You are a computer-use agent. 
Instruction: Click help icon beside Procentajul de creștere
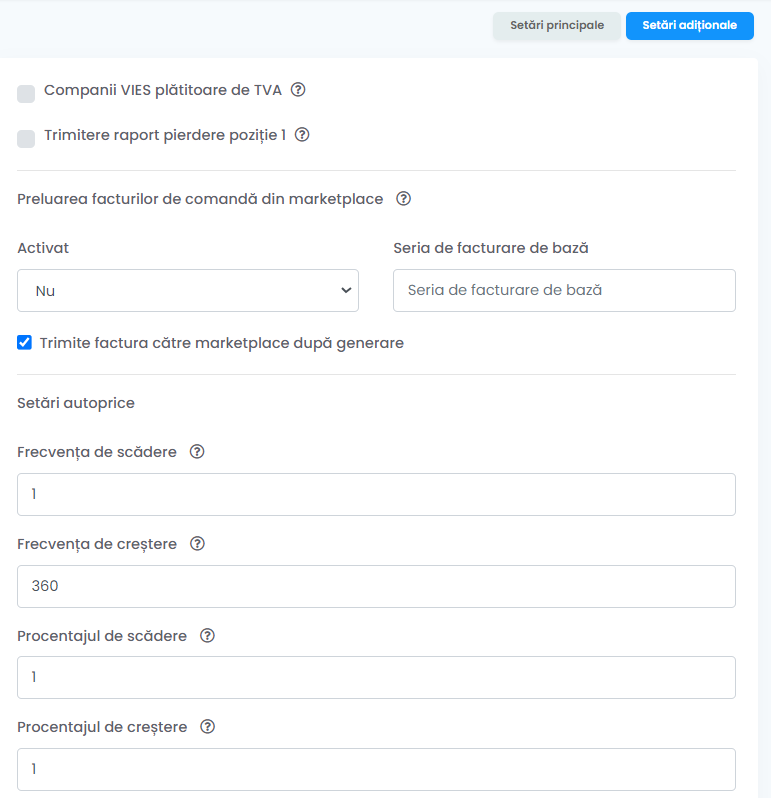(207, 727)
